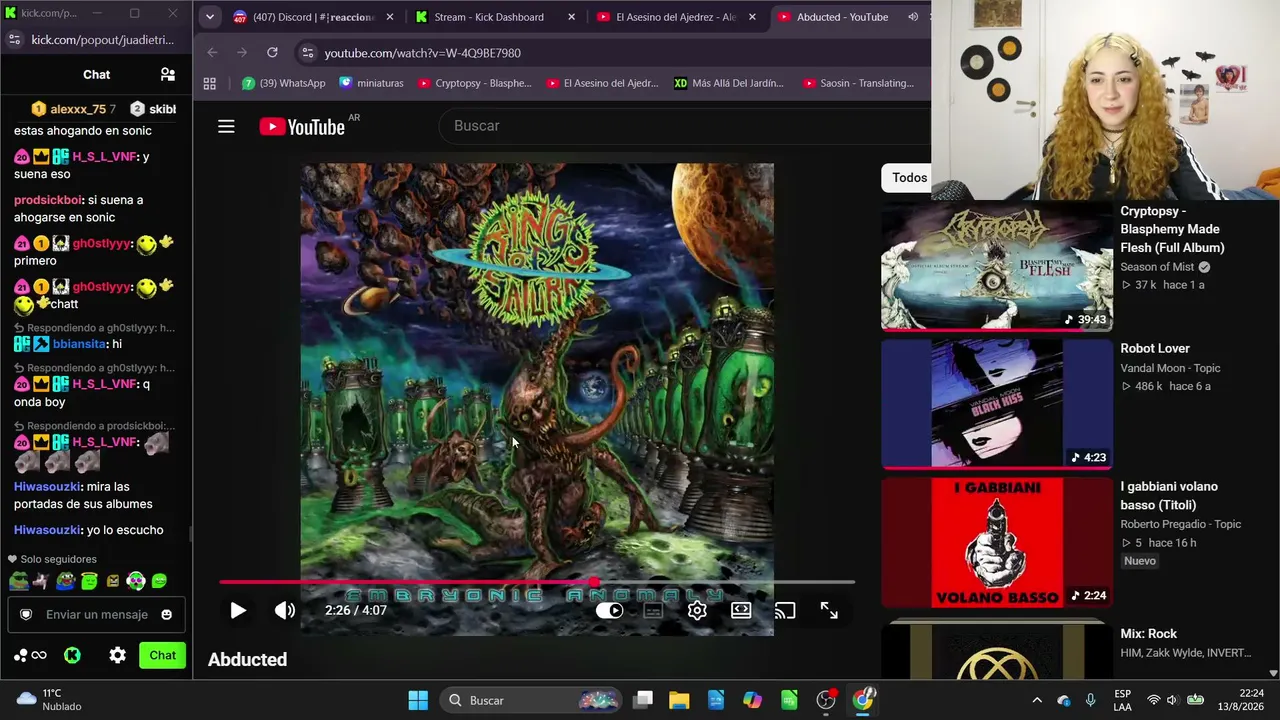Send message with the green Chat button
1280x720 pixels.
[x=163, y=655]
